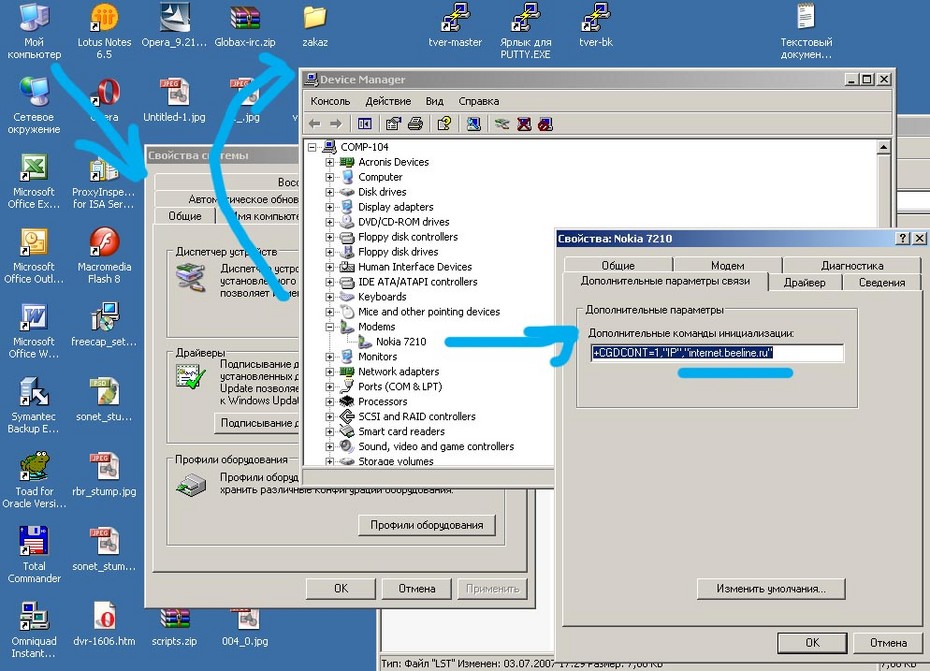Click the Scan for hardware changes icon
The image size is (930, 671).
click(473, 123)
